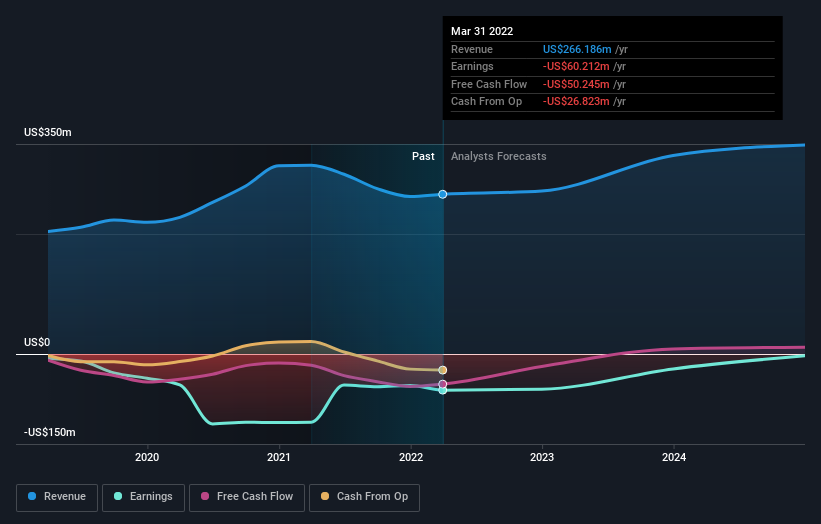This screenshot has width=821, height=524.
Task: Click the -US$60.212m earnings value
Action: pyautogui.click(x=576, y=66)
